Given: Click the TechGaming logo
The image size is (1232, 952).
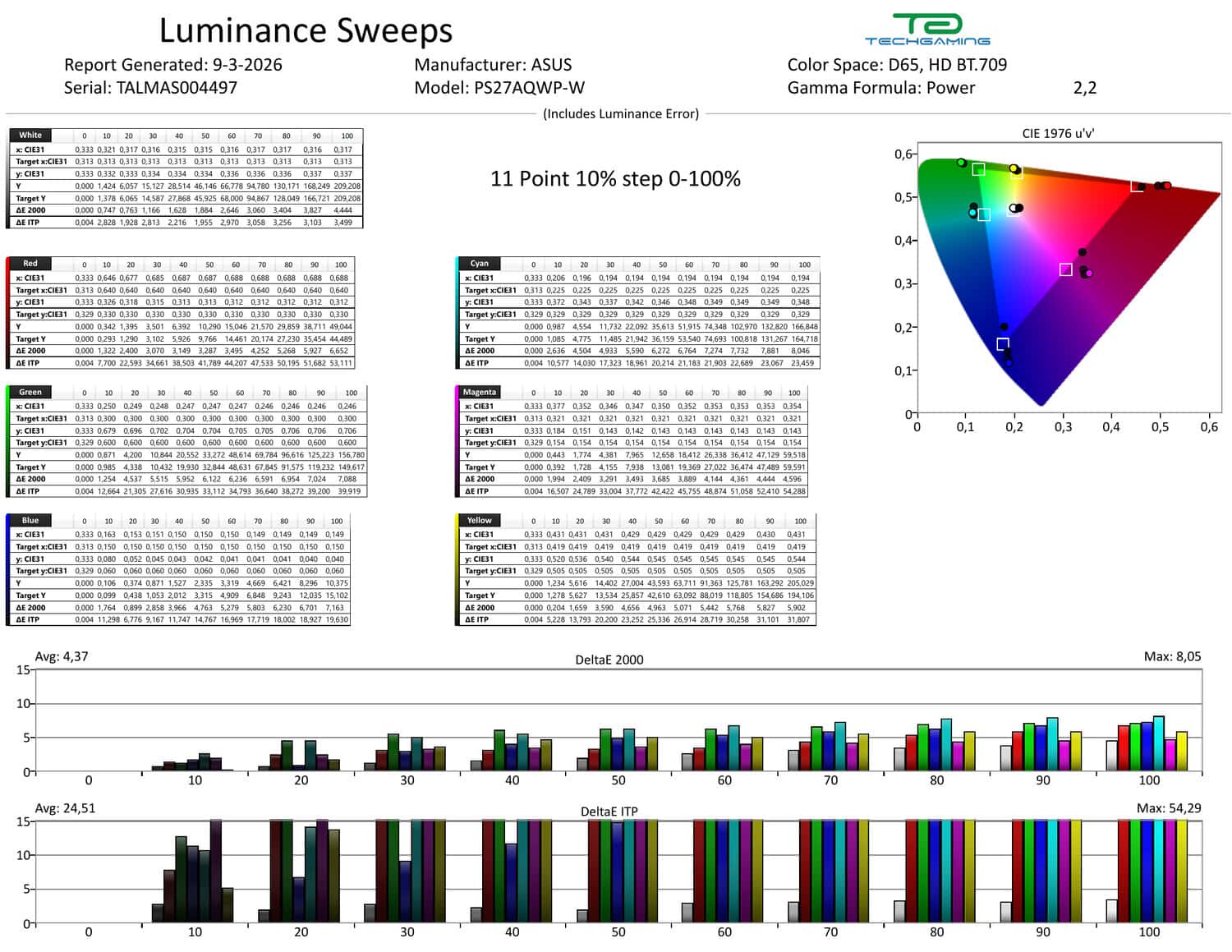Looking at the screenshot, I should tap(927, 30).
